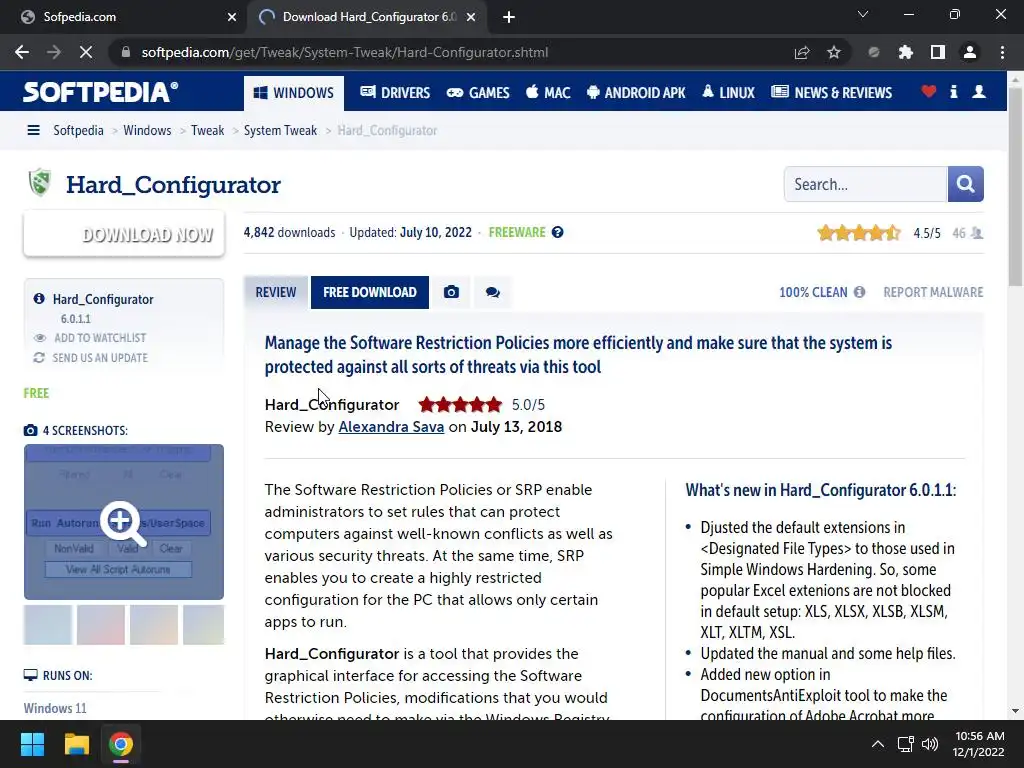Toggle the Chrome side panel icon
1024x768 pixels.
pos(938,52)
